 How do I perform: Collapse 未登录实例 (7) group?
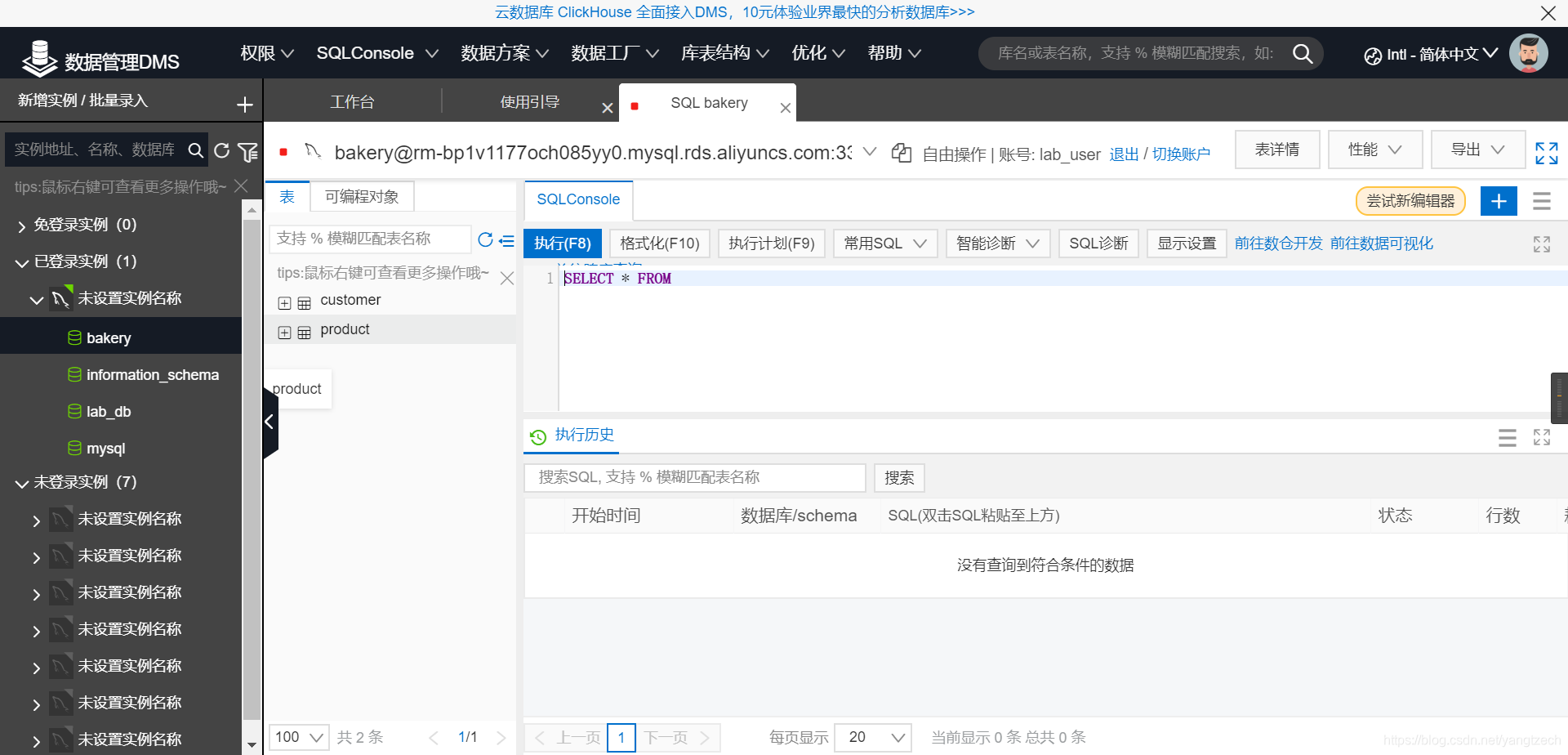[22, 484]
